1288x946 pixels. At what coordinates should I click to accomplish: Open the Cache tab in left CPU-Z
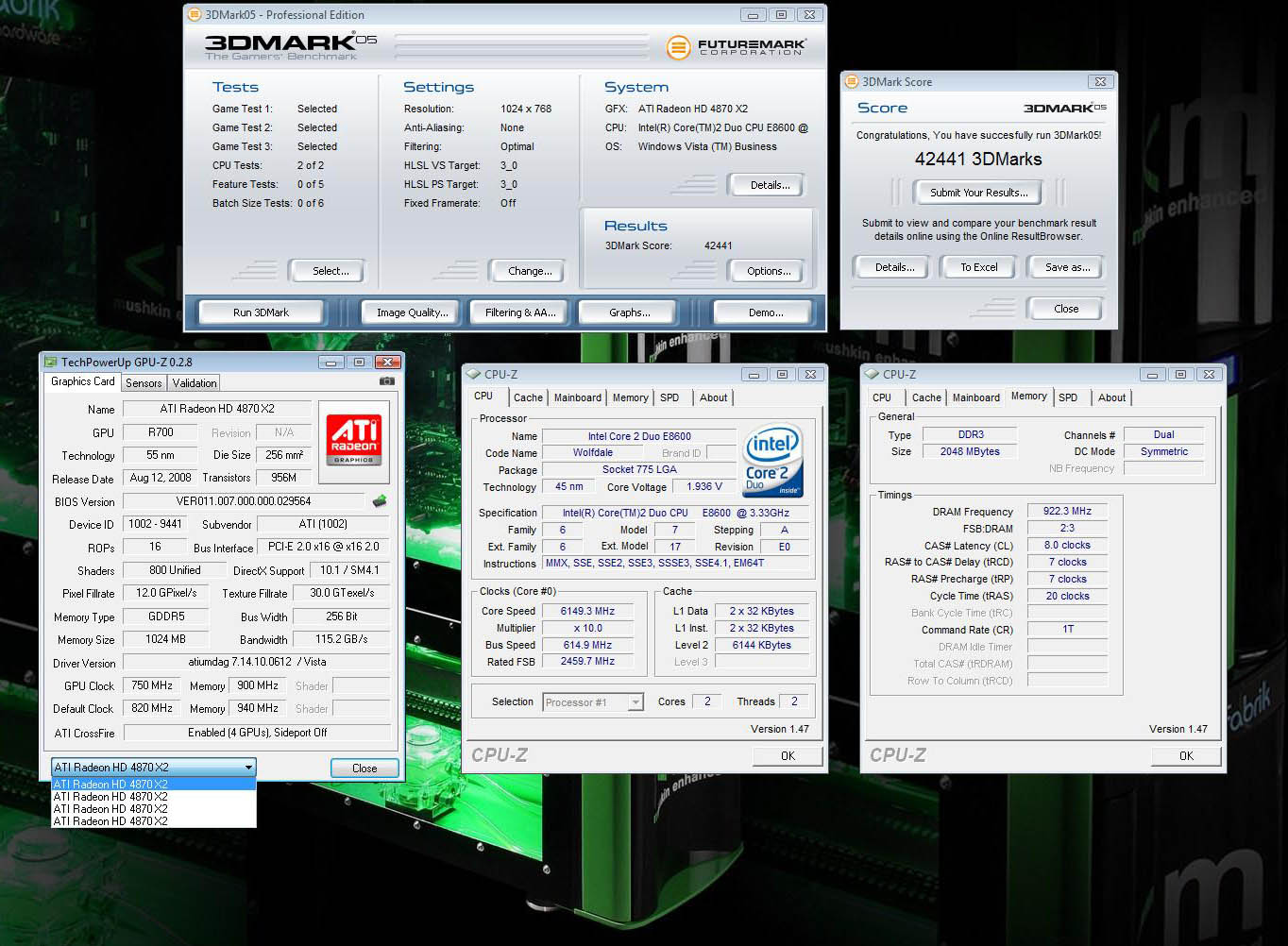click(528, 398)
